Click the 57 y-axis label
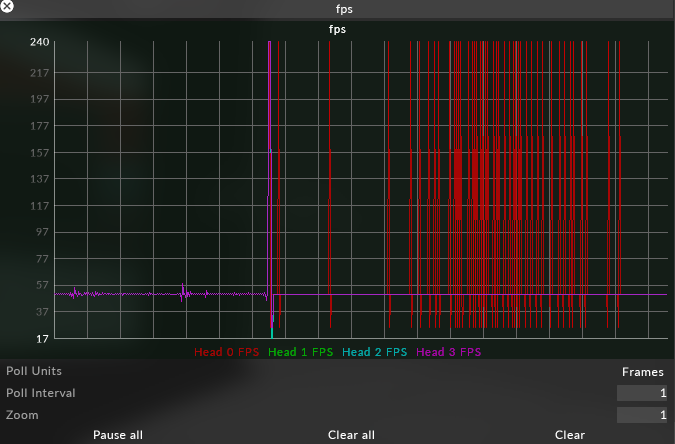Screen dimensions: 675x444 42,285
